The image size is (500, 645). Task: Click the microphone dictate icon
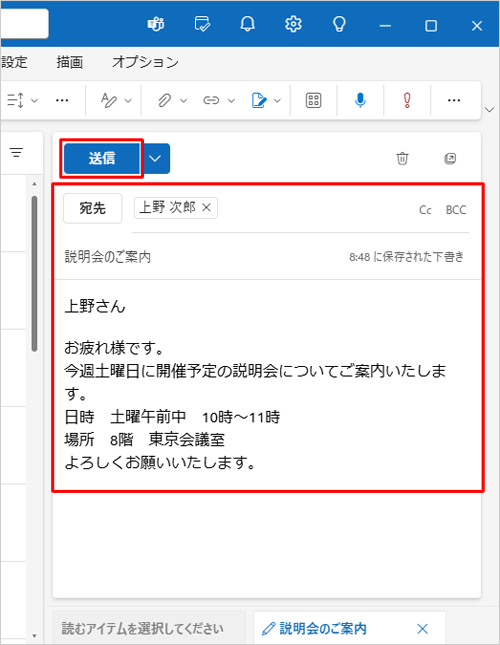(x=360, y=100)
